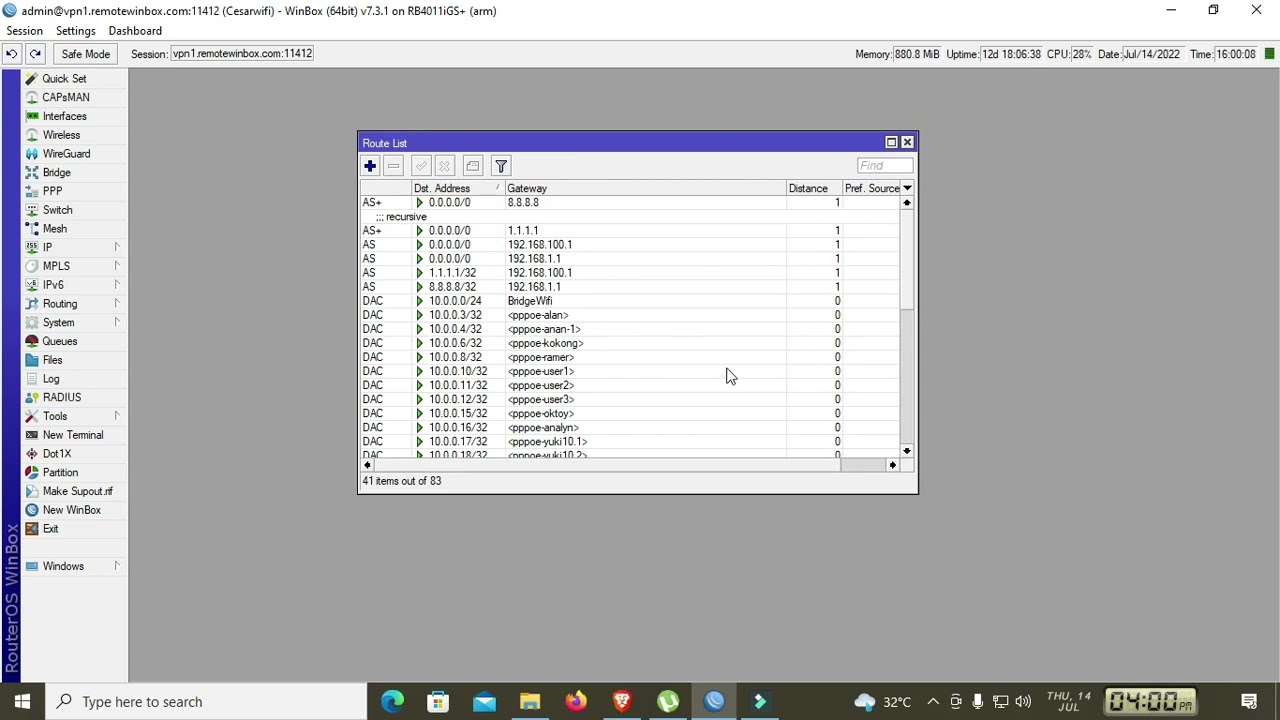1280x720 pixels.
Task: Open the Route List column dropdown arrow
Action: (x=907, y=188)
